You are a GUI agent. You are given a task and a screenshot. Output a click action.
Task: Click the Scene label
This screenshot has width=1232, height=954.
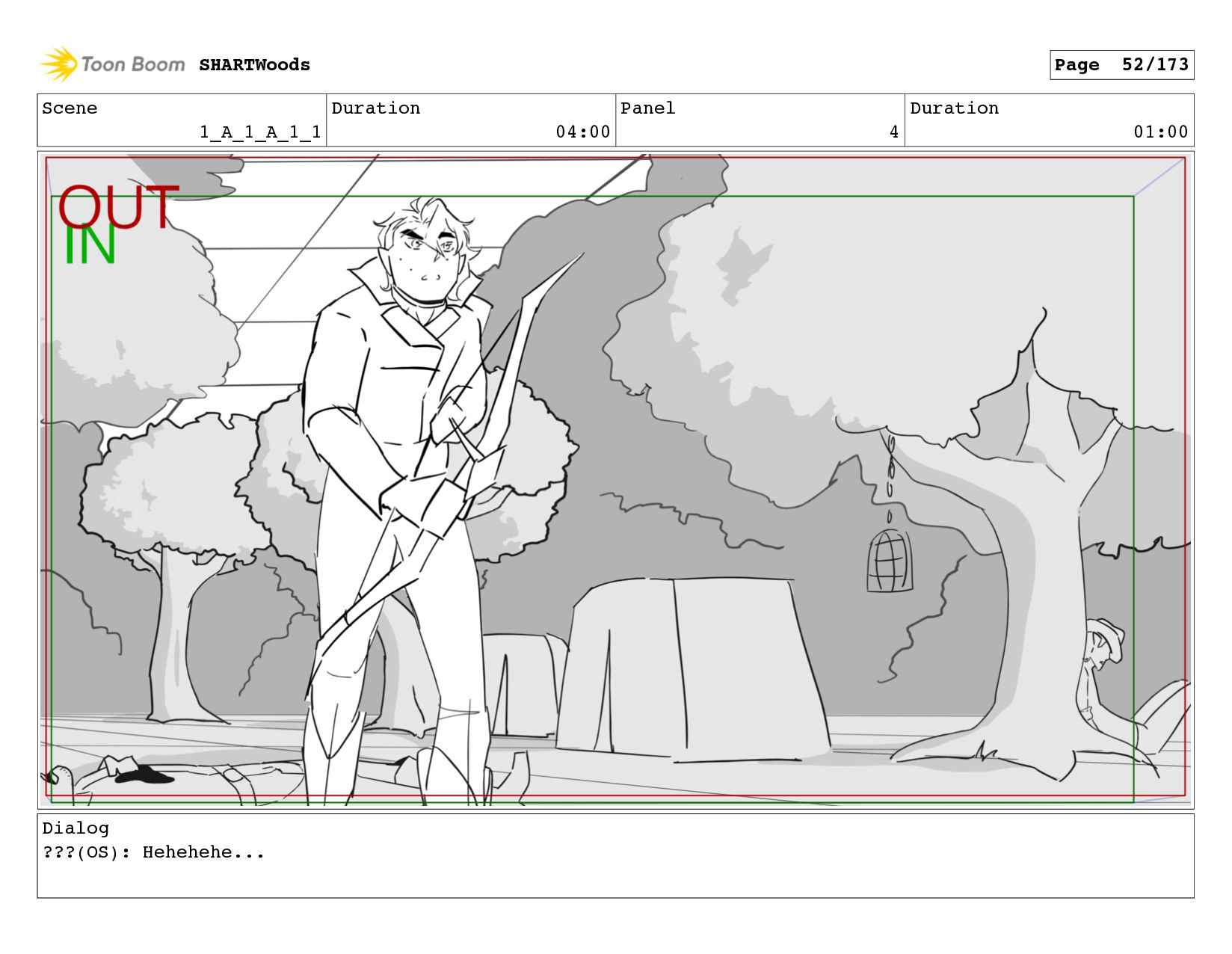point(70,108)
